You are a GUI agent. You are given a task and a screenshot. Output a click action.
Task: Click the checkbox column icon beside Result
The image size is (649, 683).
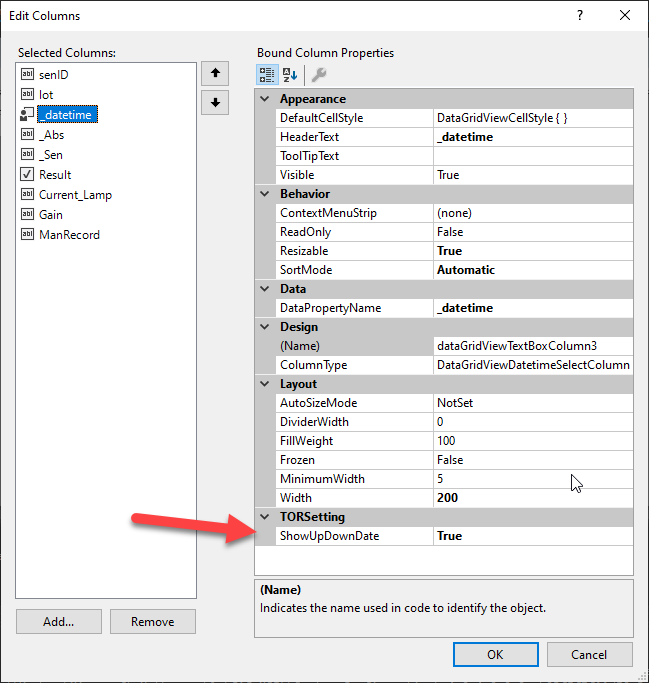tap(27, 174)
